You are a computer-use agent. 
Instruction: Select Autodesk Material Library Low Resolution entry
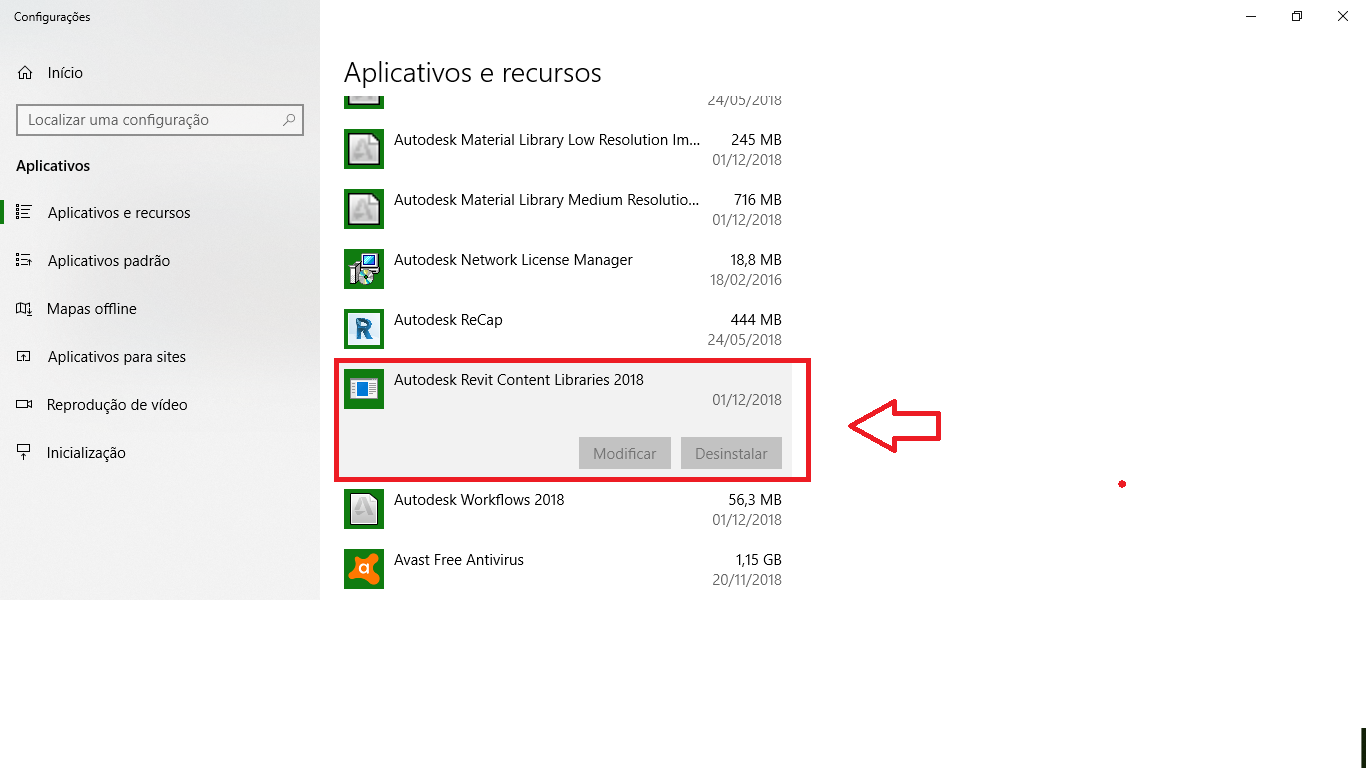[x=547, y=140]
